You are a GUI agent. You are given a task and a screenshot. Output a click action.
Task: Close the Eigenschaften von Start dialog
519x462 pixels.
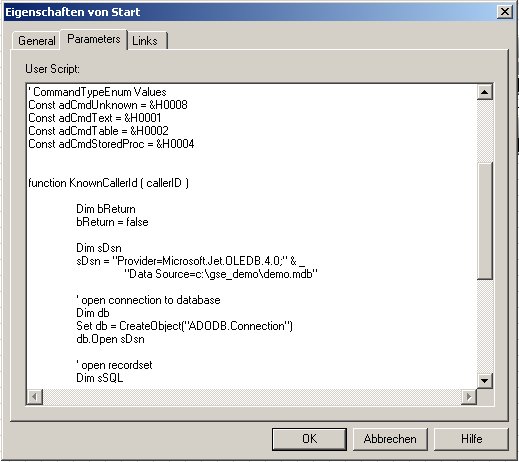505,12
